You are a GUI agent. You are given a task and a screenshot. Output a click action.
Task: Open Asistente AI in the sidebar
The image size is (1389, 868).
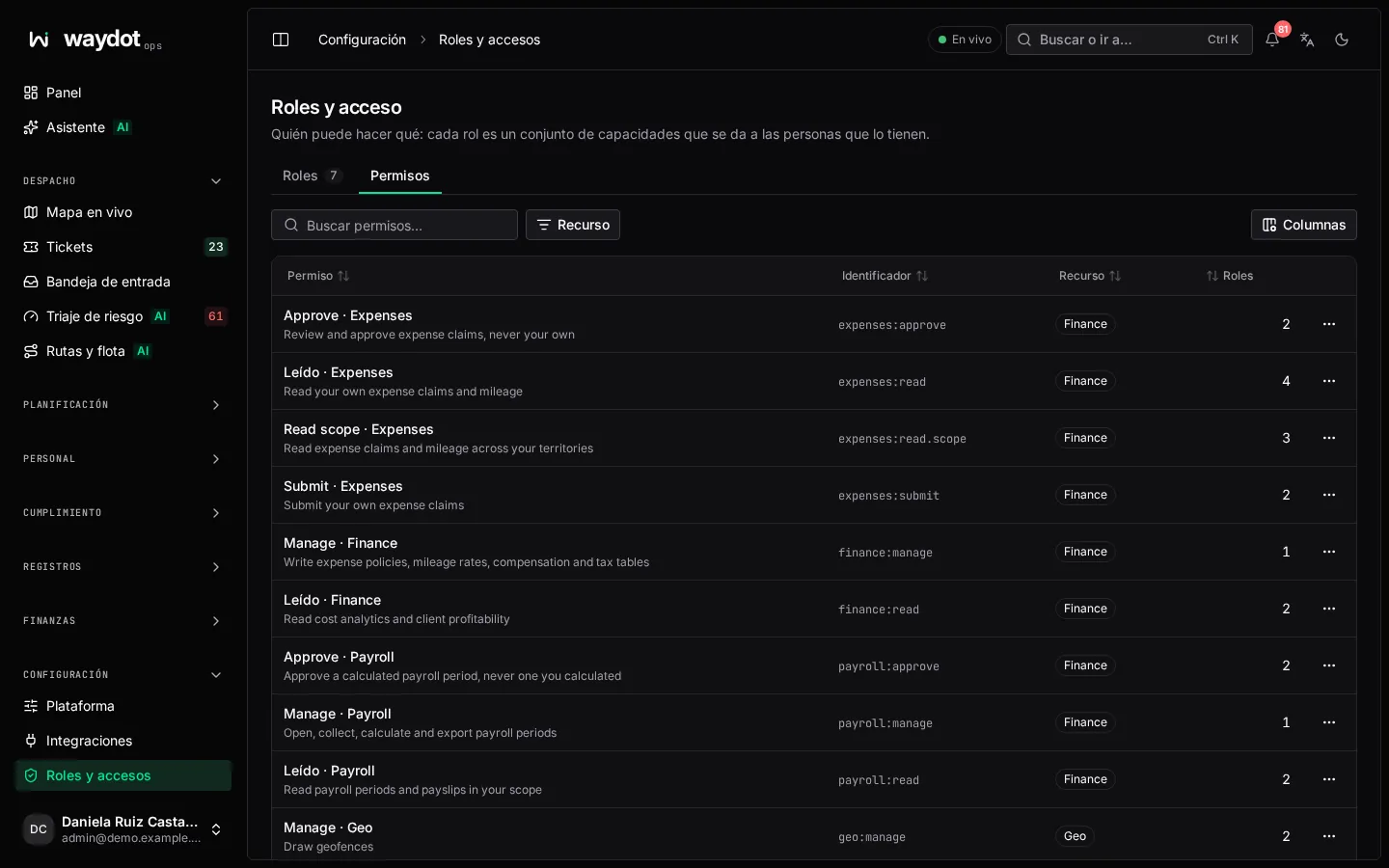click(x=123, y=127)
